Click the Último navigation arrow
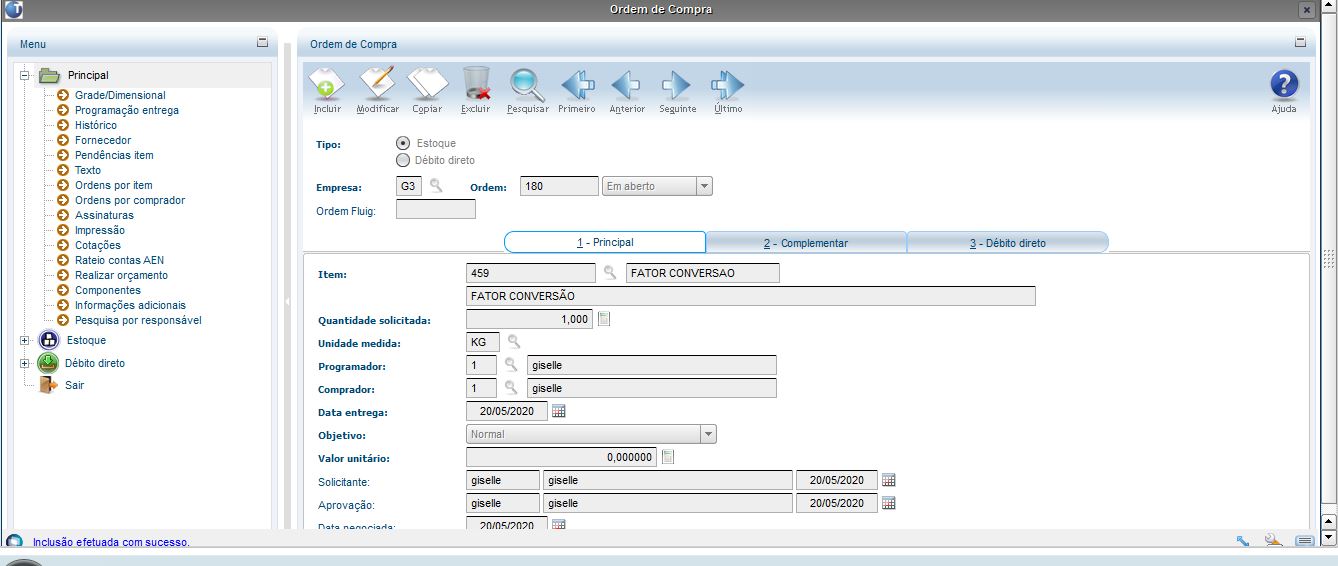1338x566 pixels. pos(727,85)
